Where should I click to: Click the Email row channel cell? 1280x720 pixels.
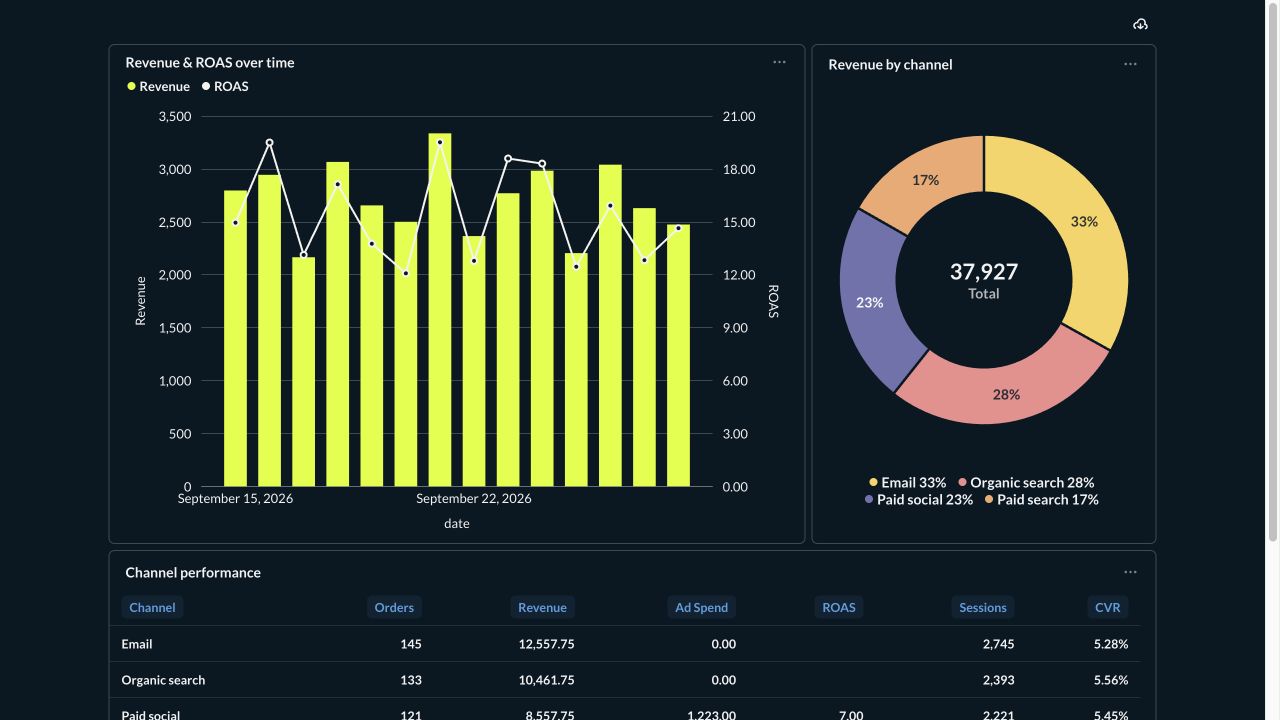coord(137,644)
